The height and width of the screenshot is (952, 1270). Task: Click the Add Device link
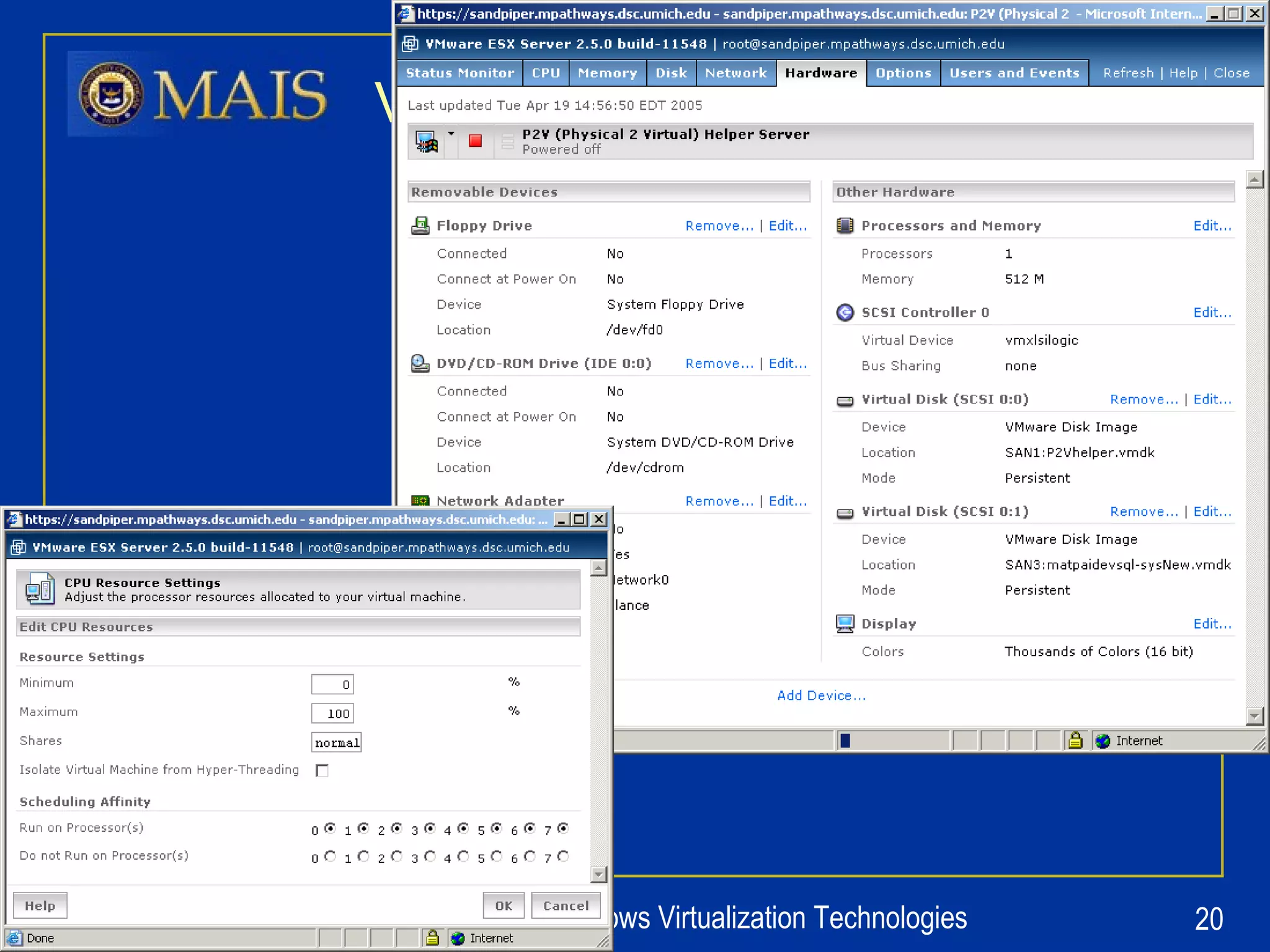pyautogui.click(x=821, y=695)
